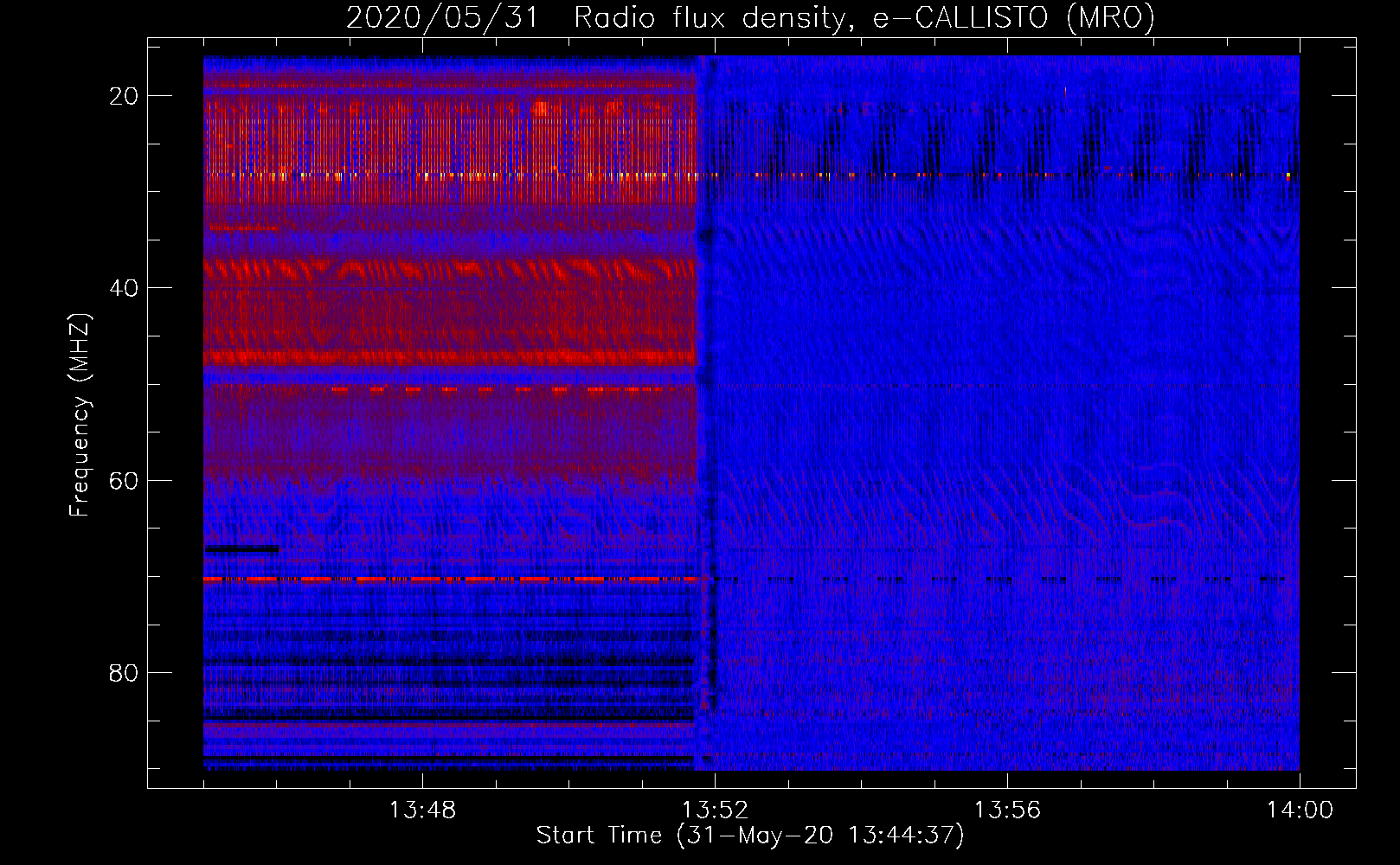This screenshot has width=1400, height=865.
Task: Click the '40' frequency tick label
Action: tap(124, 288)
